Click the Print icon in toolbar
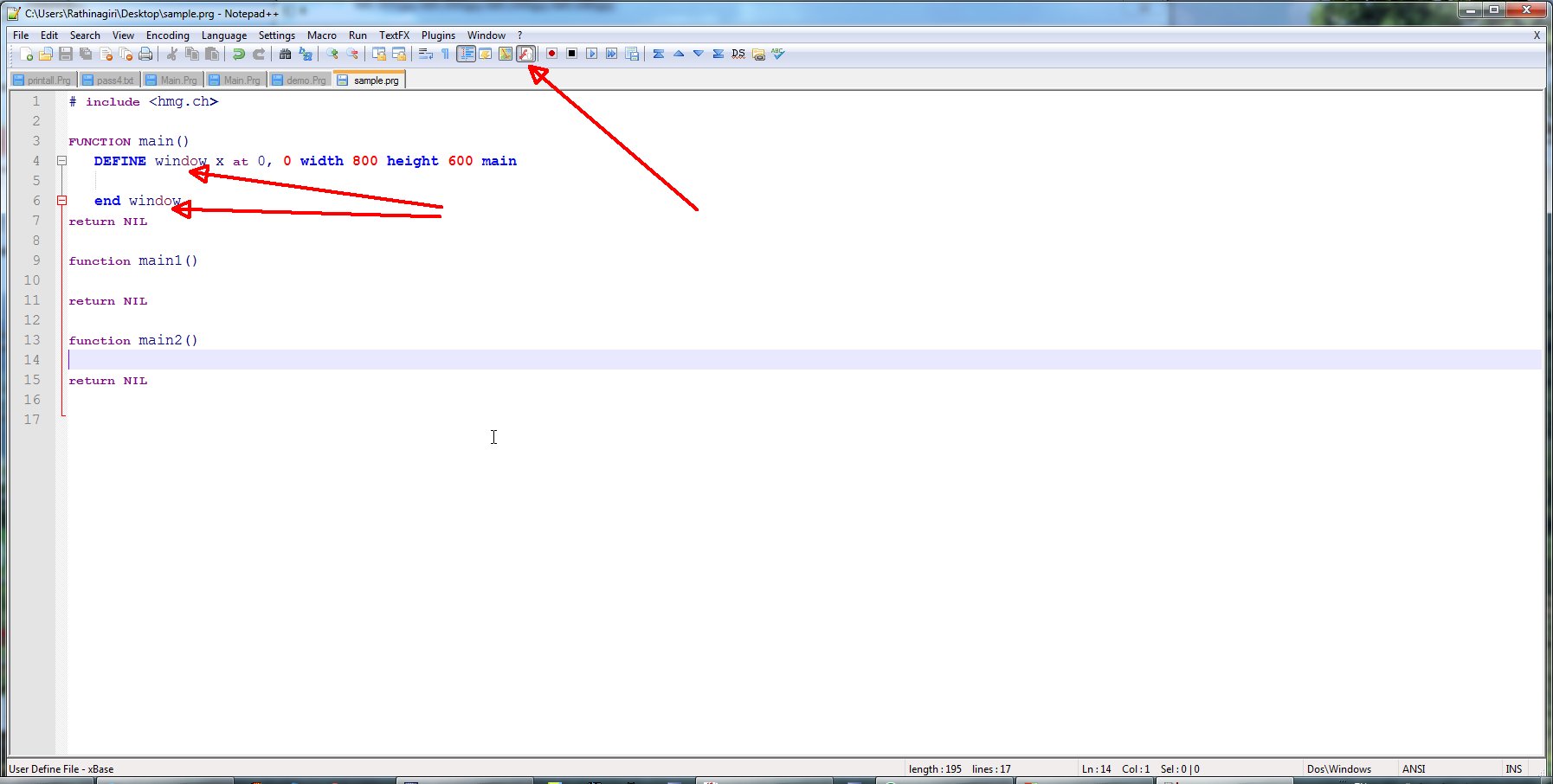Viewport: 1553px width, 784px height. [x=145, y=54]
